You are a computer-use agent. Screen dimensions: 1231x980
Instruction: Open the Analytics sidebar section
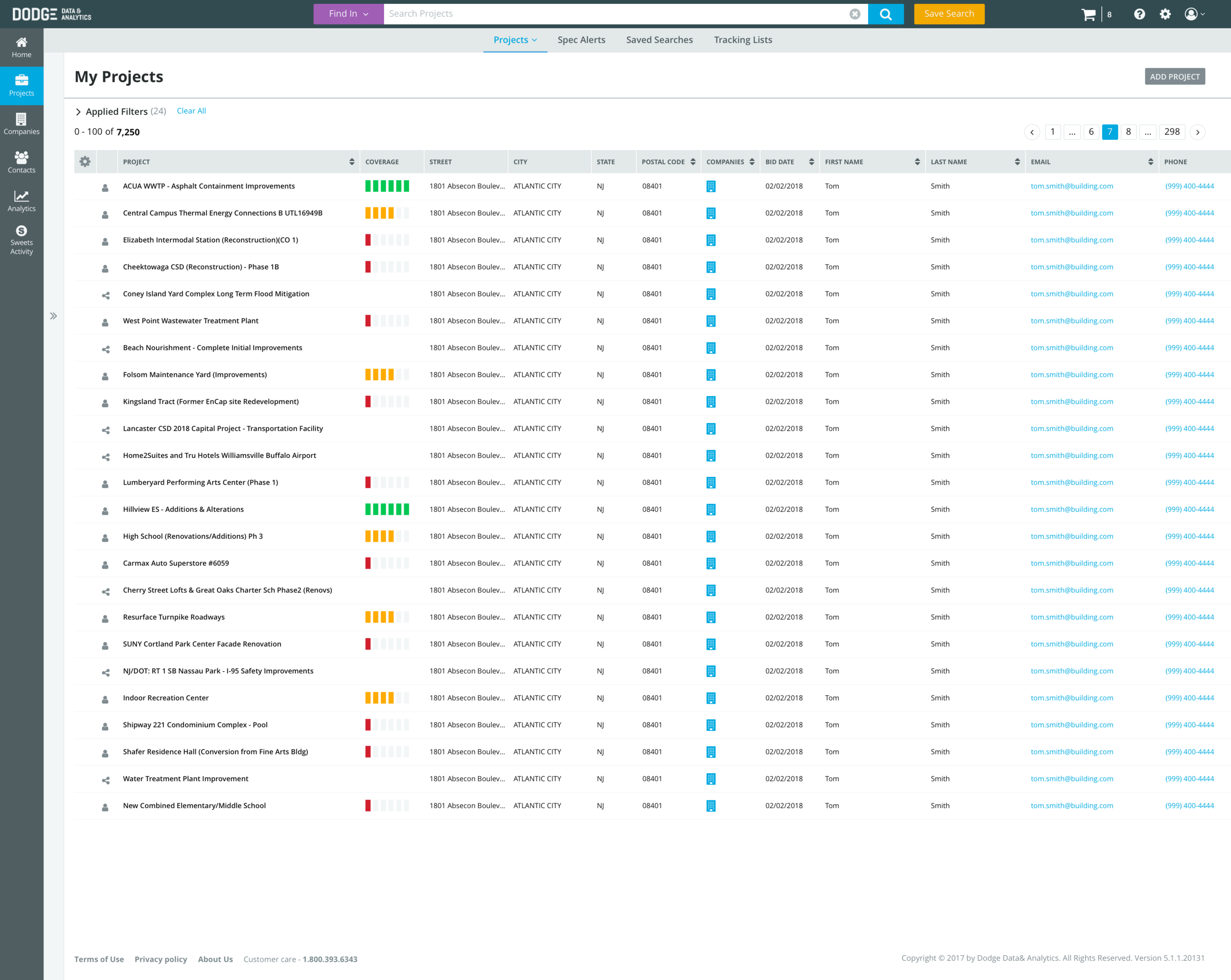click(x=22, y=200)
